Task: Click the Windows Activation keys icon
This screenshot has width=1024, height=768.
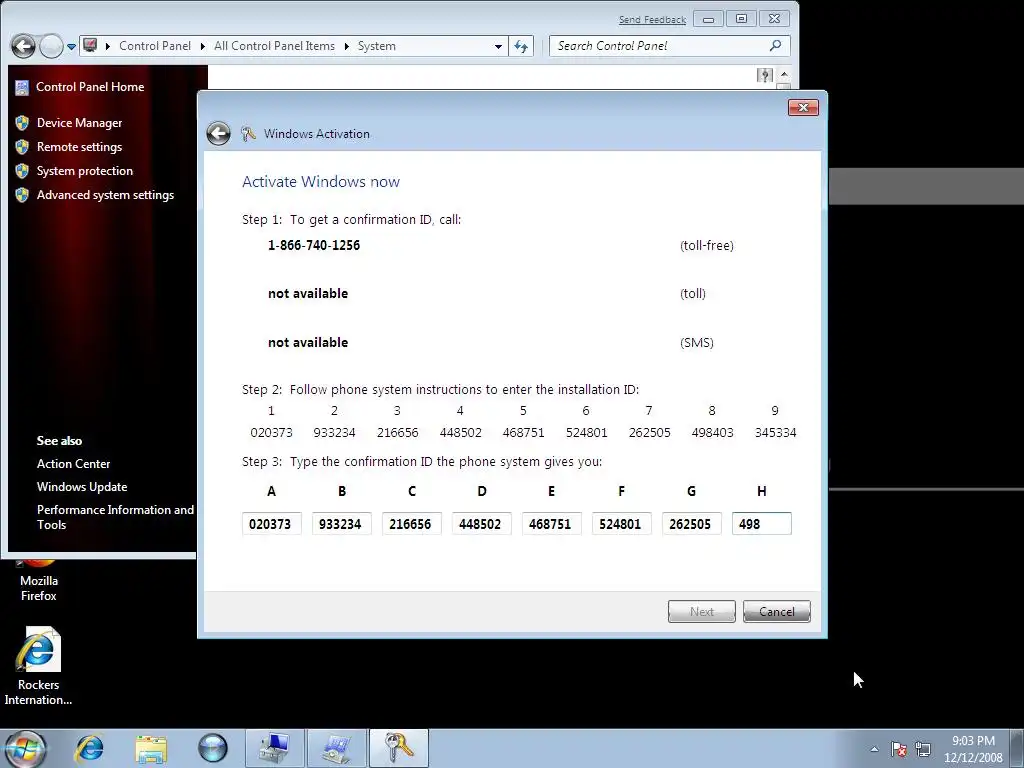Action: tap(248, 134)
